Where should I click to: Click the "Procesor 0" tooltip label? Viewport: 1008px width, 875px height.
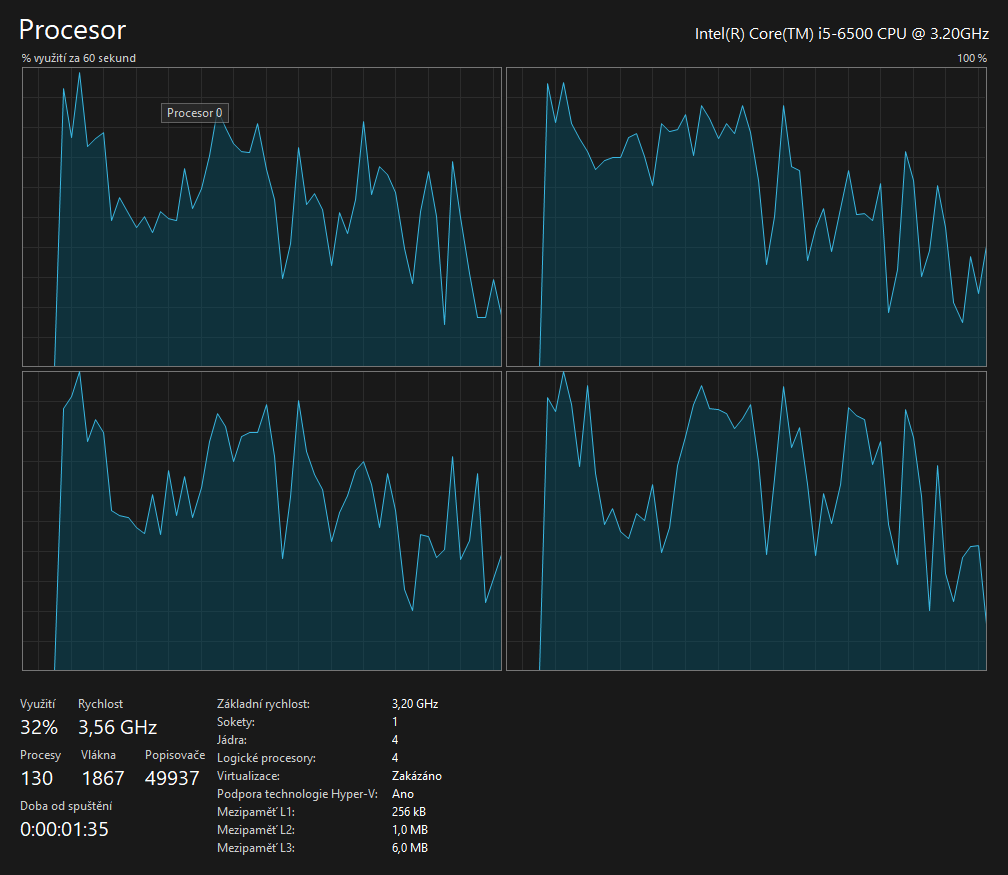195,113
